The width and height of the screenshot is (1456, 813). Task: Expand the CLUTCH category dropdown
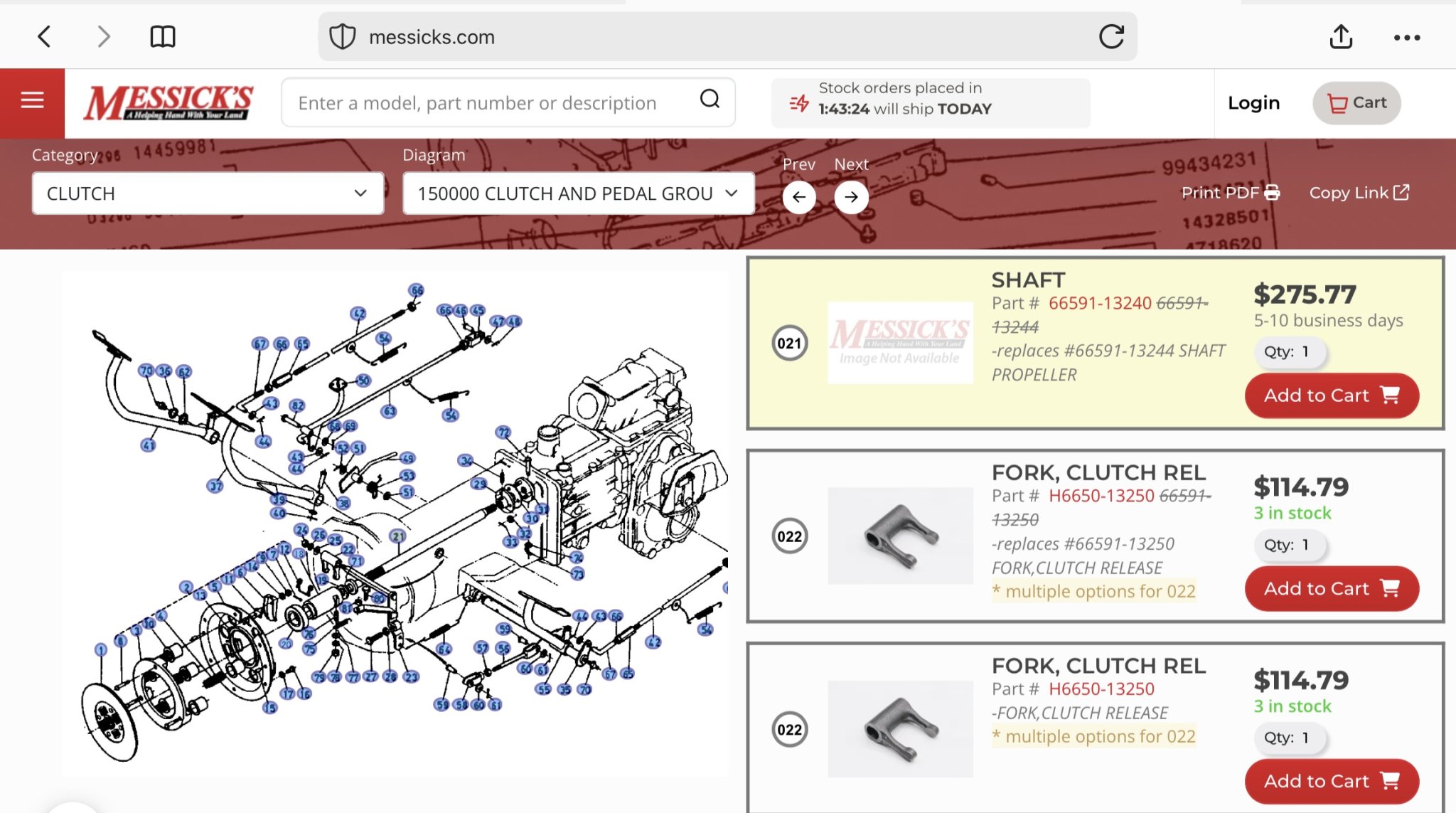[x=208, y=193]
